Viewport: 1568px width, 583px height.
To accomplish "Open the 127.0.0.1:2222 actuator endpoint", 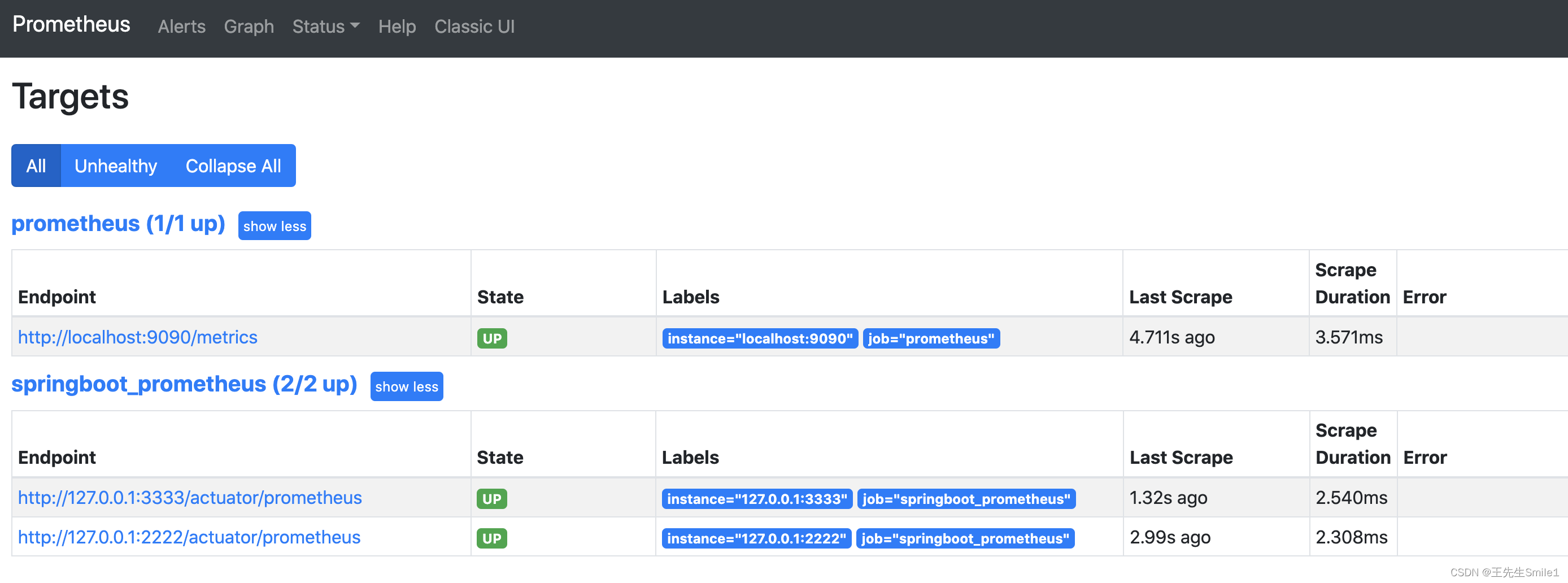I will coord(189,537).
